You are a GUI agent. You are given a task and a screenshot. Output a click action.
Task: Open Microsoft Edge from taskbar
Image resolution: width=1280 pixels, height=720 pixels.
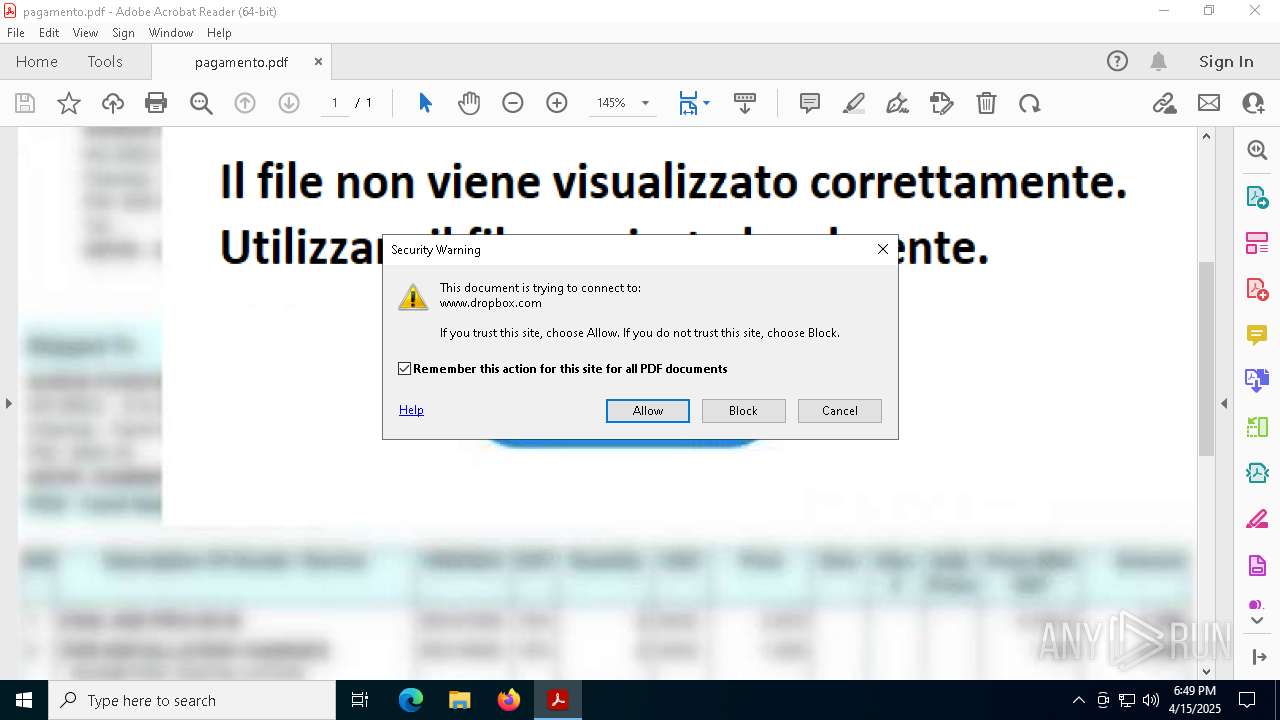411,700
